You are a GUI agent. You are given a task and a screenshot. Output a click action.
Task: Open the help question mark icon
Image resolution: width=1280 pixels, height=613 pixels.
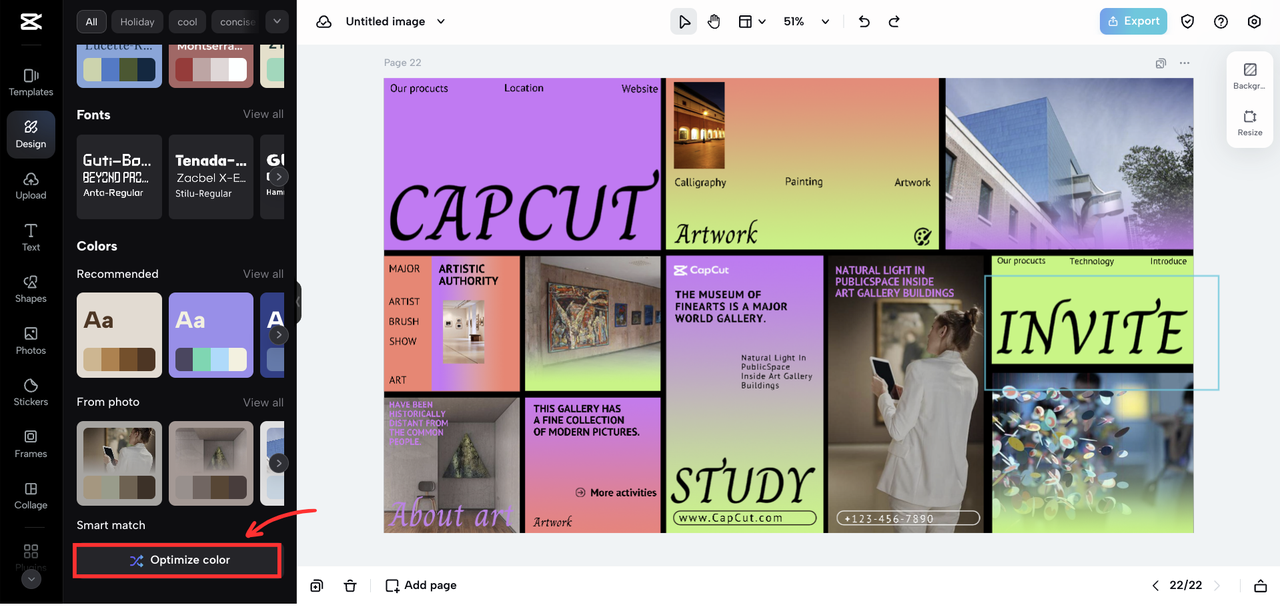[1221, 22]
